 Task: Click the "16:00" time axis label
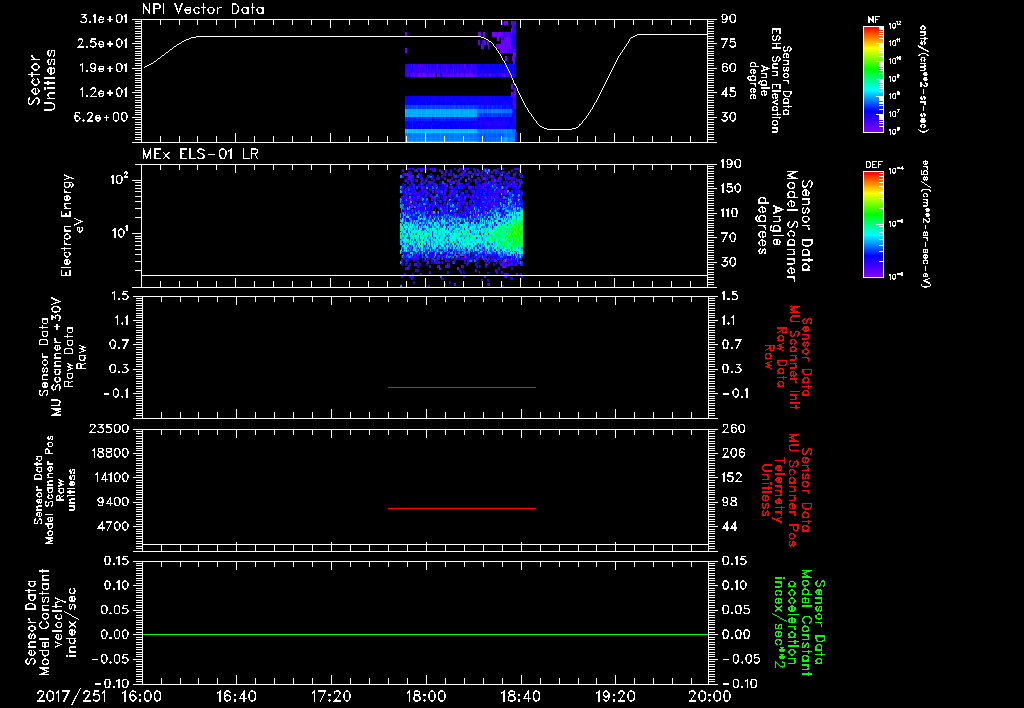142,696
